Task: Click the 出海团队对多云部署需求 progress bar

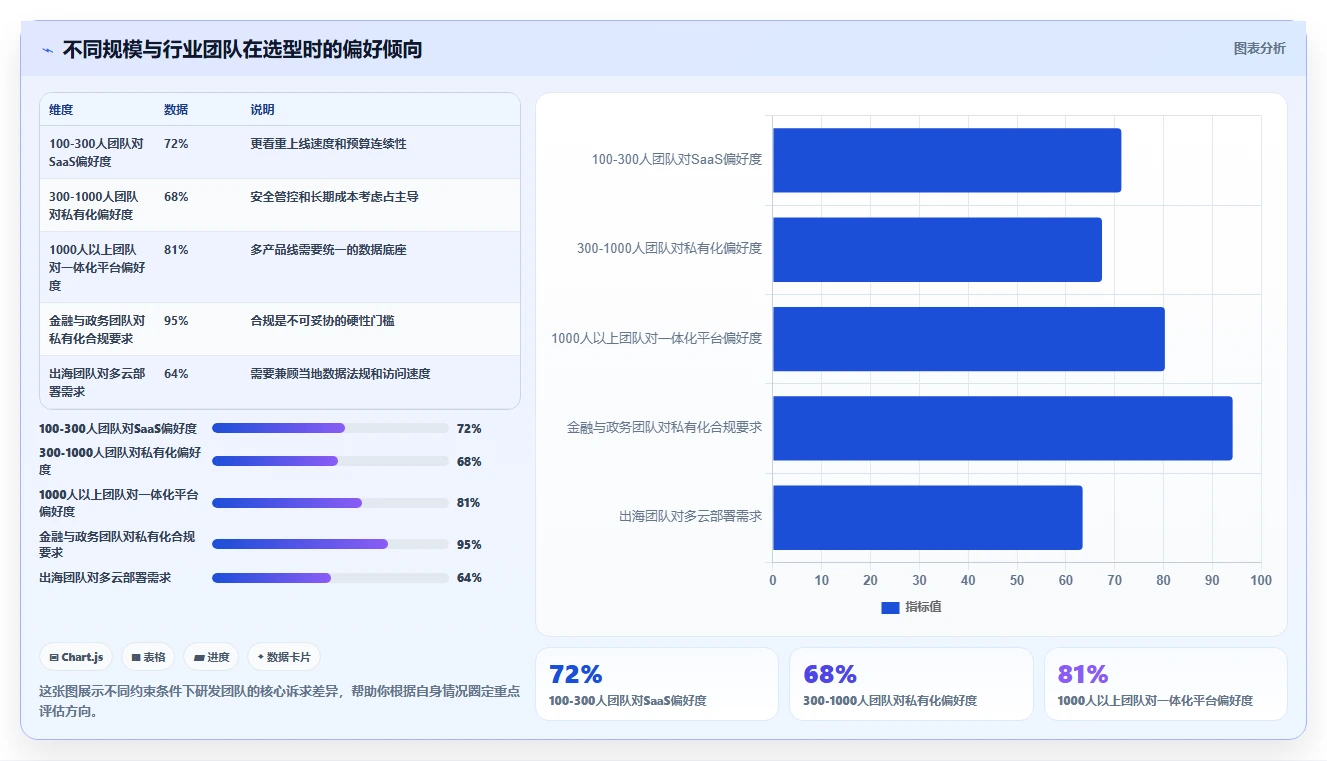Action: click(x=330, y=578)
